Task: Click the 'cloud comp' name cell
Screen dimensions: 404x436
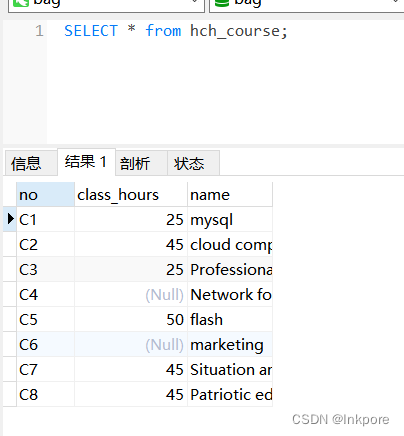Action: tap(230, 244)
